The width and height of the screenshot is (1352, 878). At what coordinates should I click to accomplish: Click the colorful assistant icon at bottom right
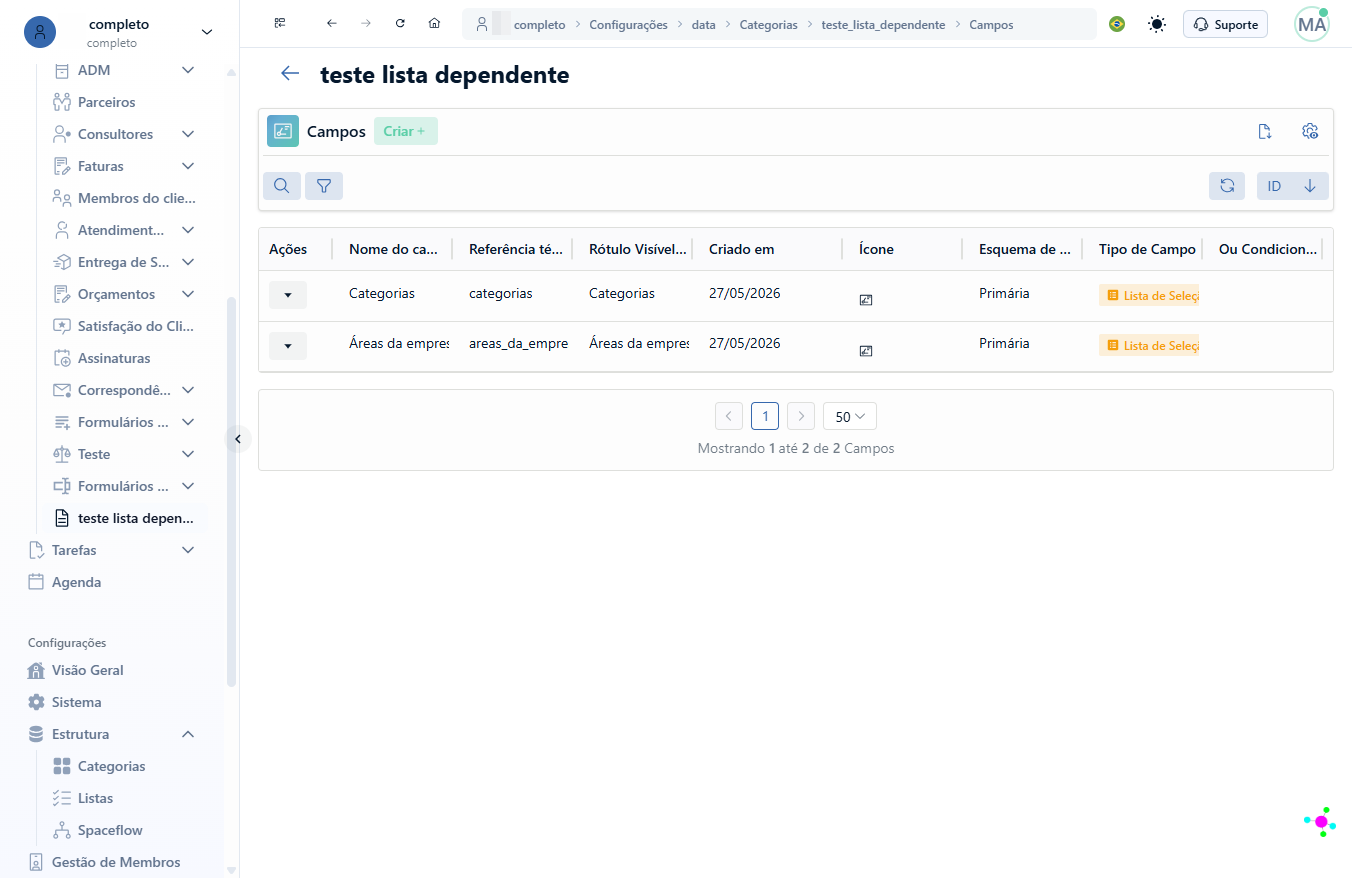pos(1320,821)
